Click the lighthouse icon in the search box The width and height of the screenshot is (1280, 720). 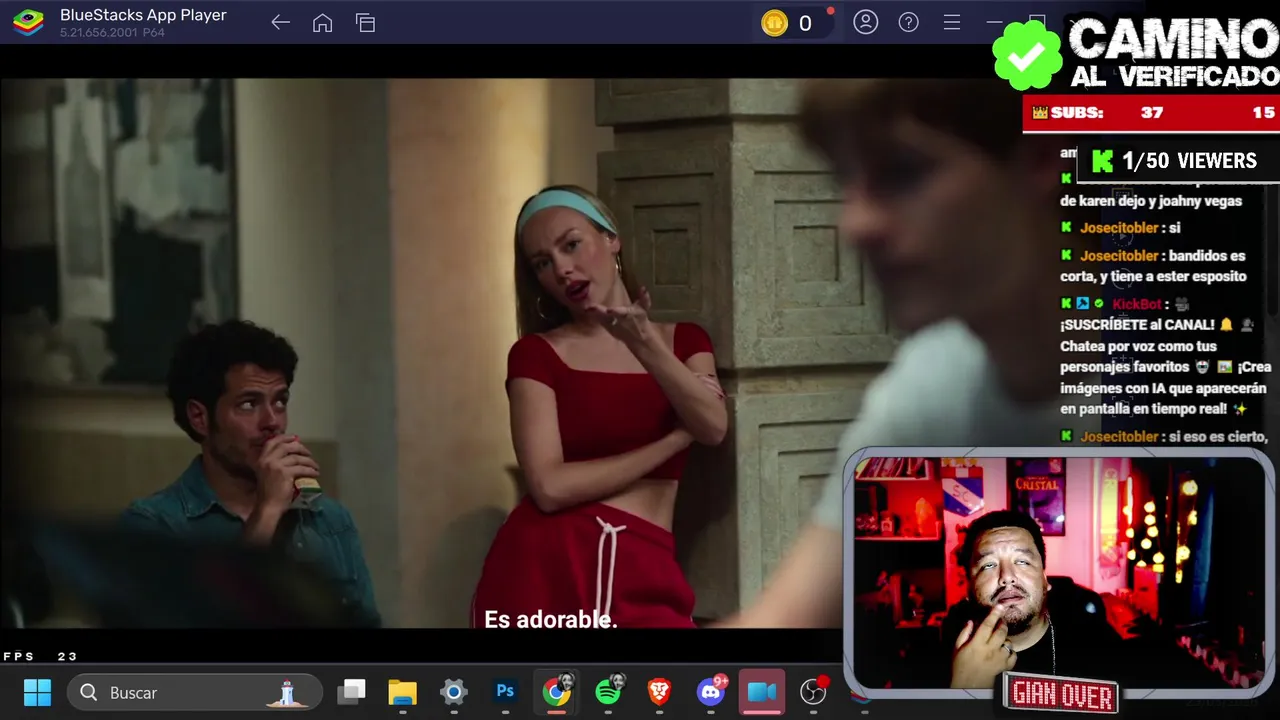(287, 692)
